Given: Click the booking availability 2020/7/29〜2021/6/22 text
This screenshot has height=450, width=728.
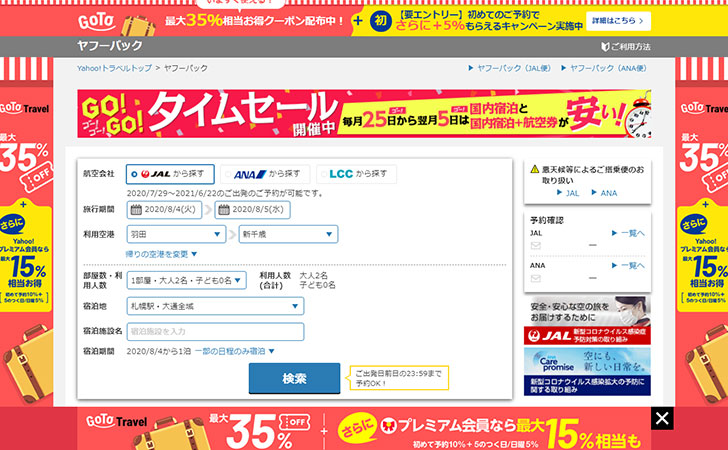Looking at the screenshot, I should coord(225,193).
